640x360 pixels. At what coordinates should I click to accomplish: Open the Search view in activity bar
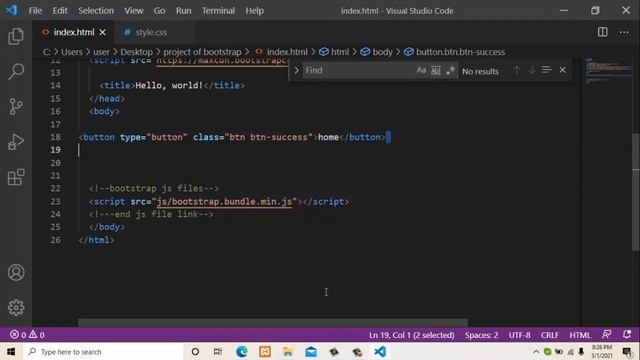(x=16, y=71)
